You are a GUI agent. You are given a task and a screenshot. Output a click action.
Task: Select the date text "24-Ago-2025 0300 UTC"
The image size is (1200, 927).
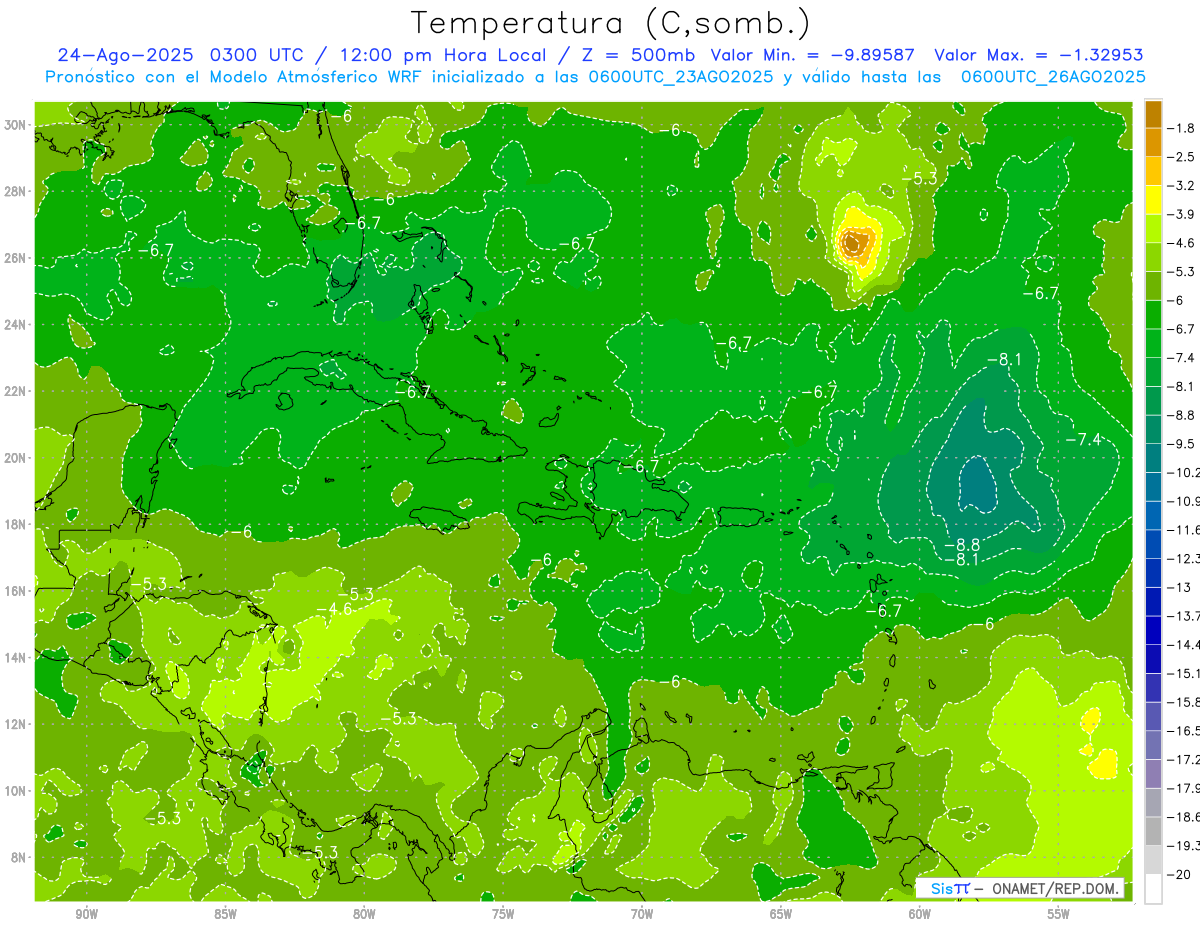tap(182, 55)
